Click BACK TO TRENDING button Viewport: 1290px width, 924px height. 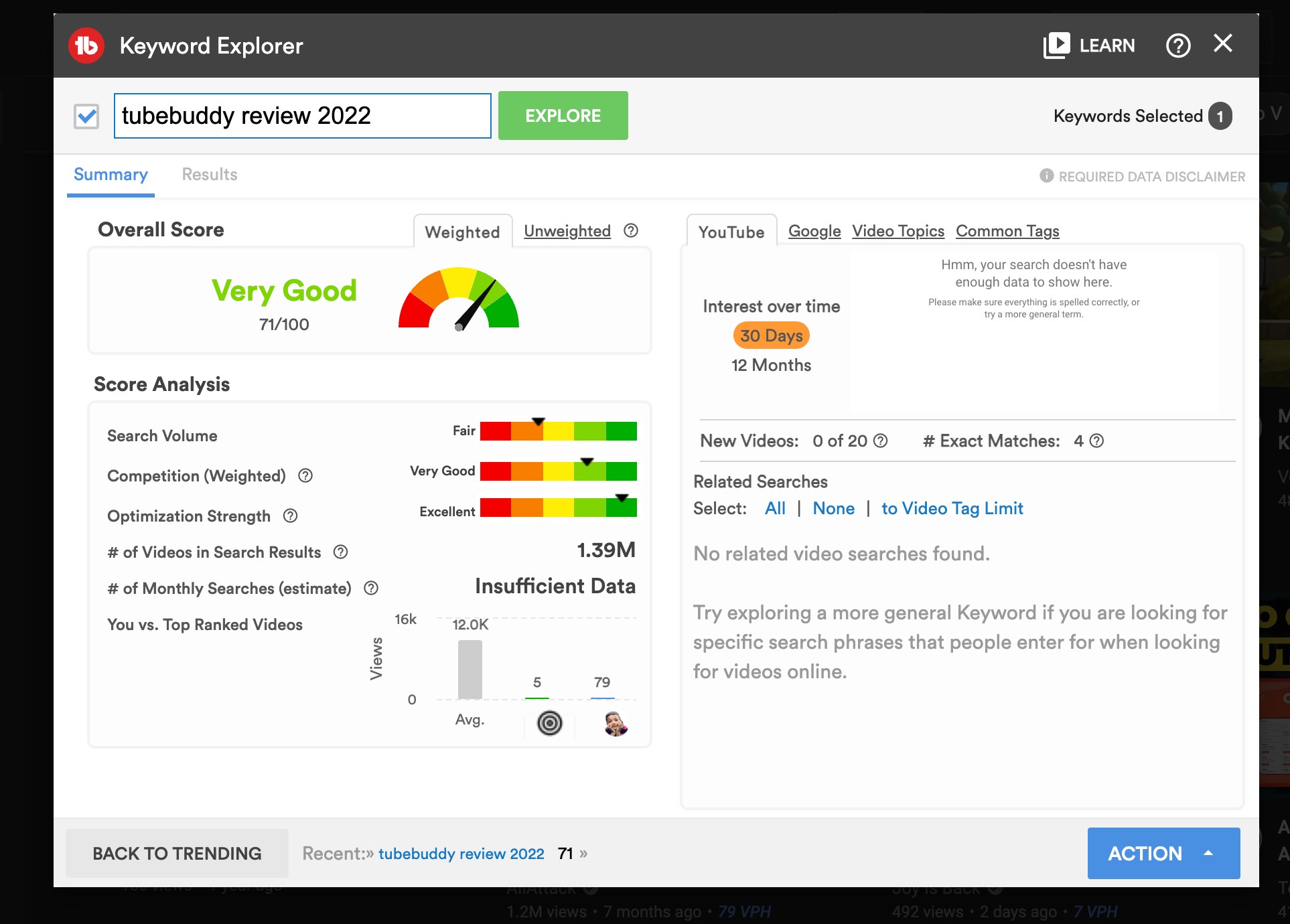[177, 853]
